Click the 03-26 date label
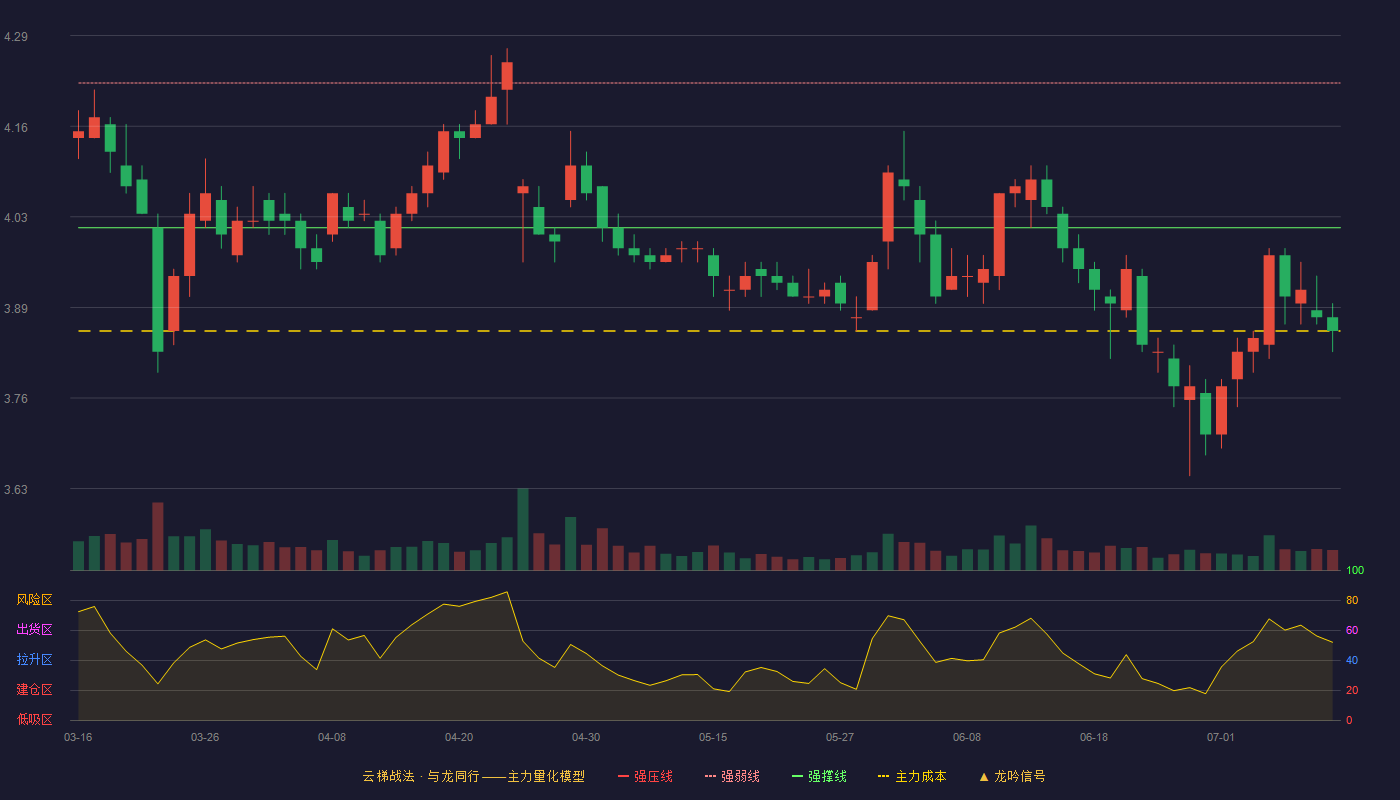This screenshot has width=1400, height=800. pyautogui.click(x=205, y=737)
